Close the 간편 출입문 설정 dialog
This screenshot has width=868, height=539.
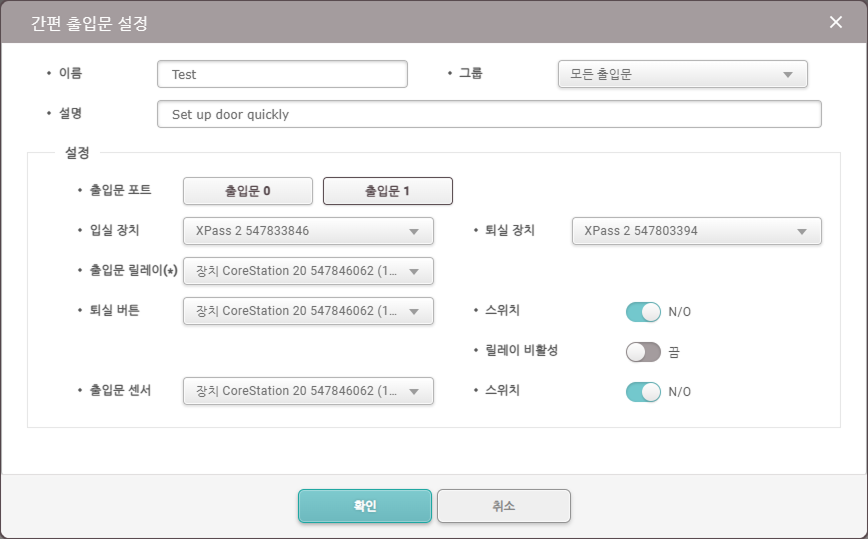pos(835,22)
